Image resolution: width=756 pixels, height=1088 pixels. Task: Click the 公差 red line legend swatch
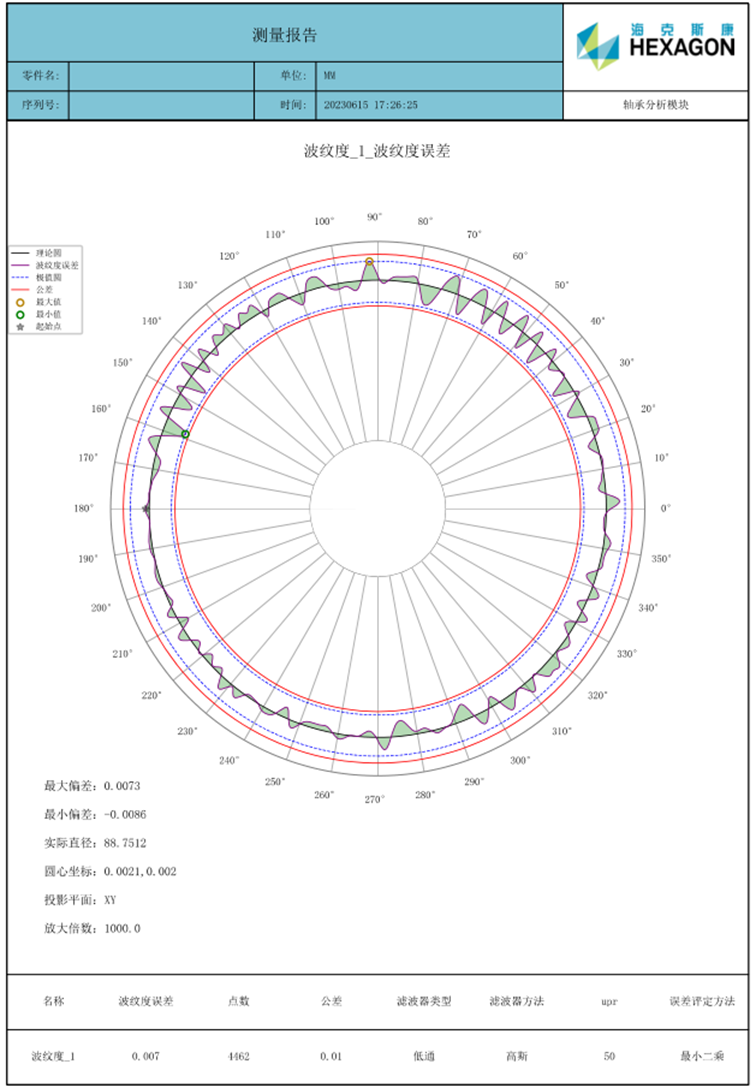(x=20, y=290)
